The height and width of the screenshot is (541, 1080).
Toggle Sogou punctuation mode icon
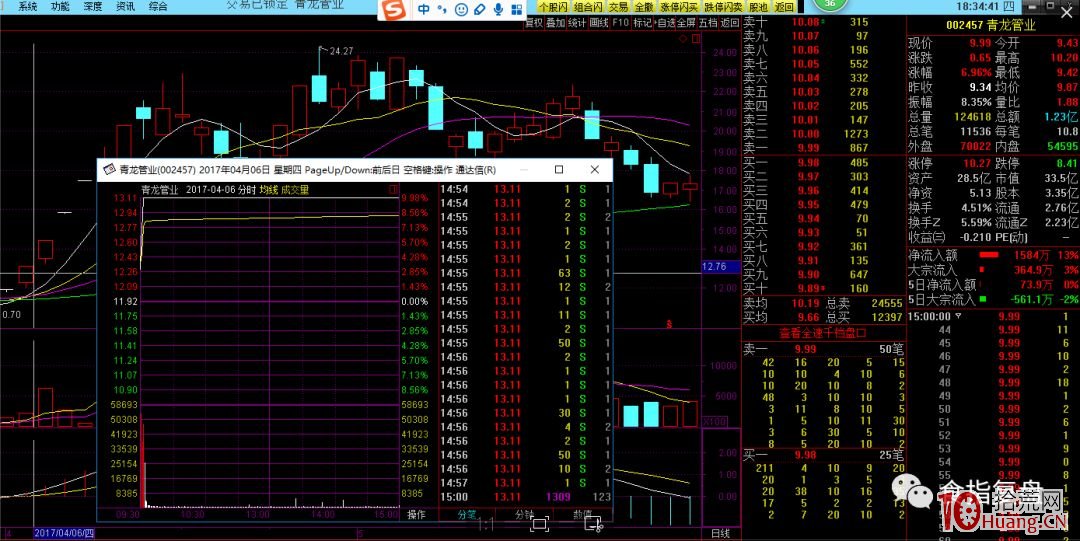[x=442, y=10]
